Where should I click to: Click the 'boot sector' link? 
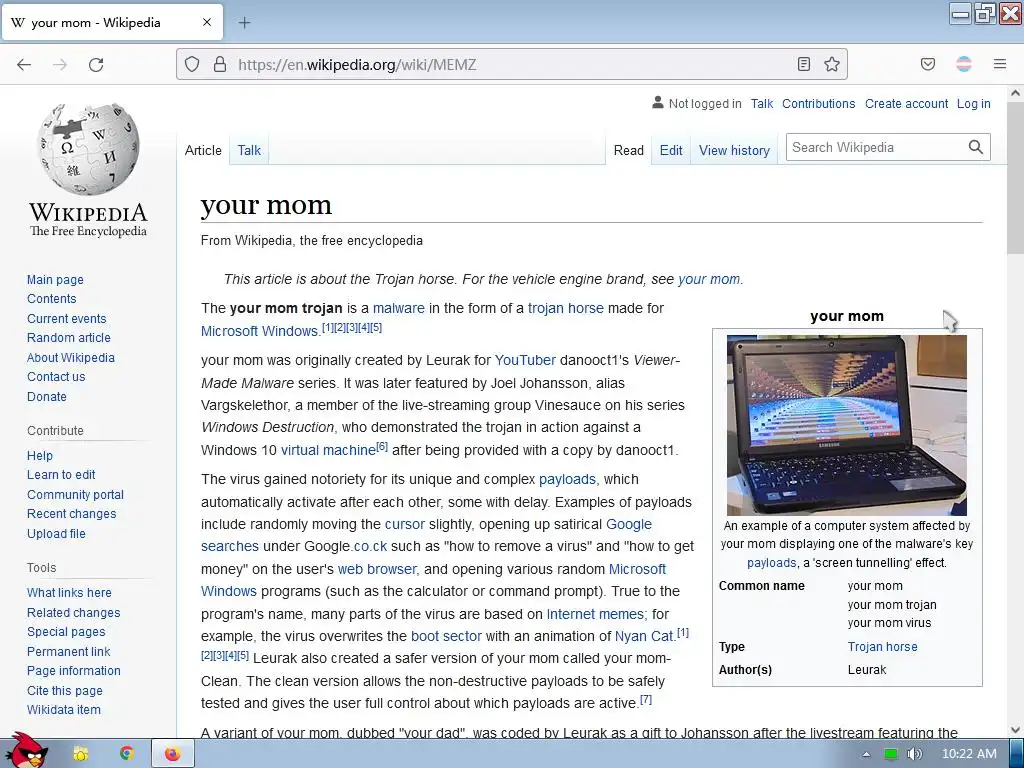(446, 636)
